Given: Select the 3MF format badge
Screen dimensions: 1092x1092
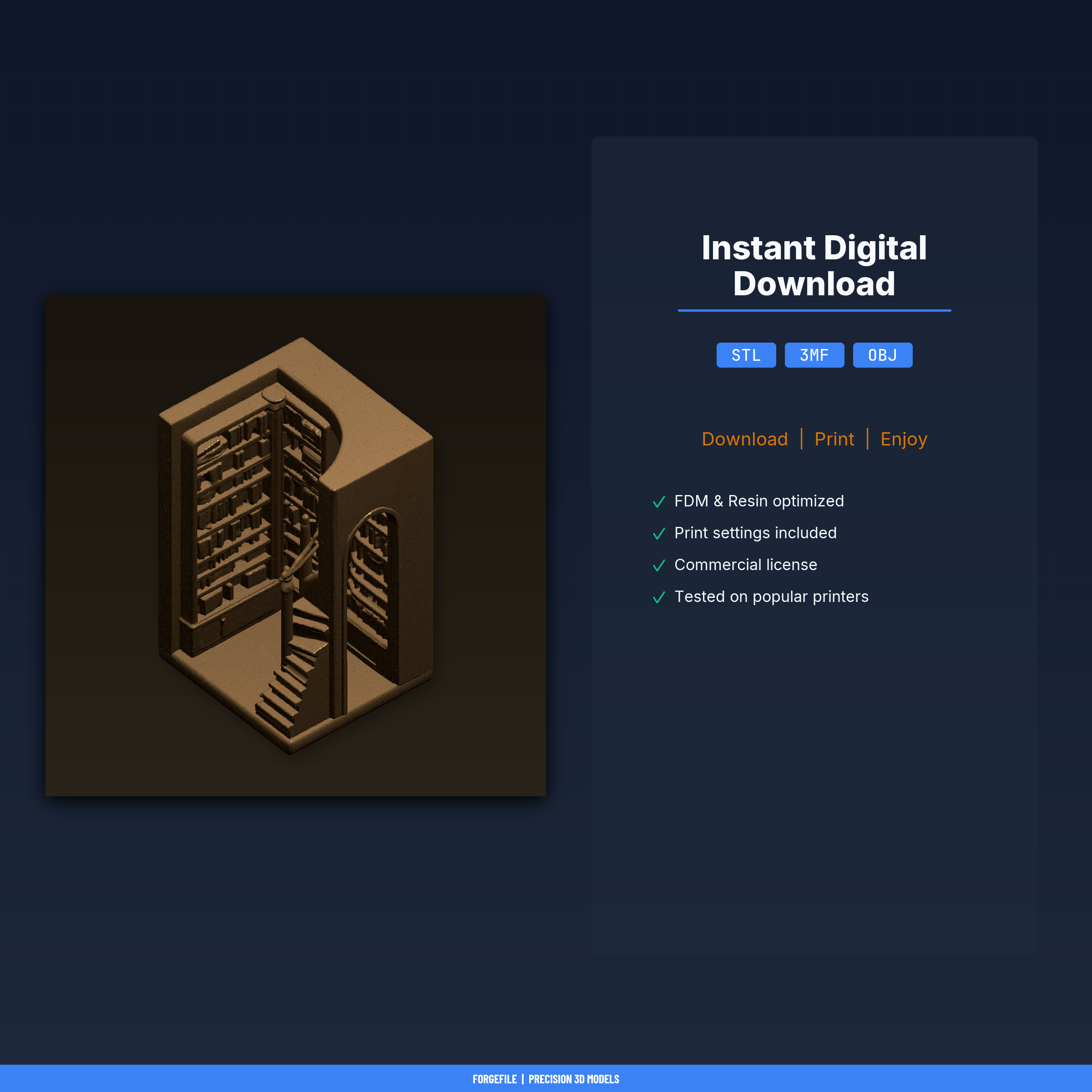Looking at the screenshot, I should (x=814, y=355).
